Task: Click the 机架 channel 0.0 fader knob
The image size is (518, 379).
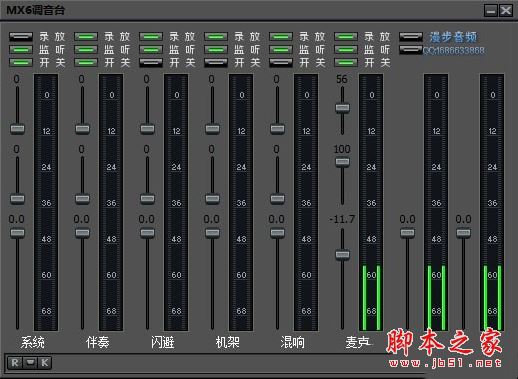Action: [212, 233]
